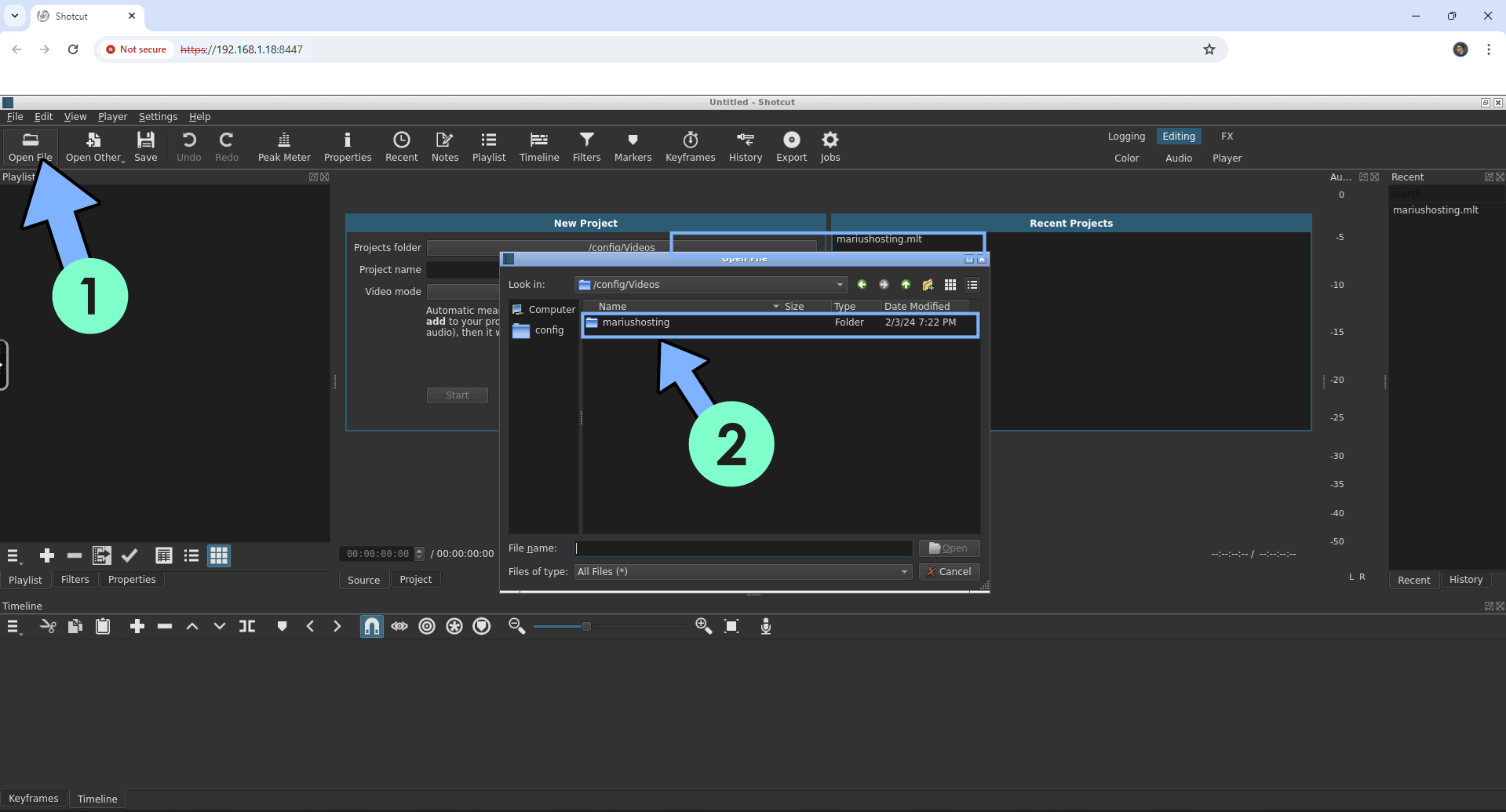The image size is (1506, 812).
Task: Click the Open button in dialog
Action: (949, 548)
